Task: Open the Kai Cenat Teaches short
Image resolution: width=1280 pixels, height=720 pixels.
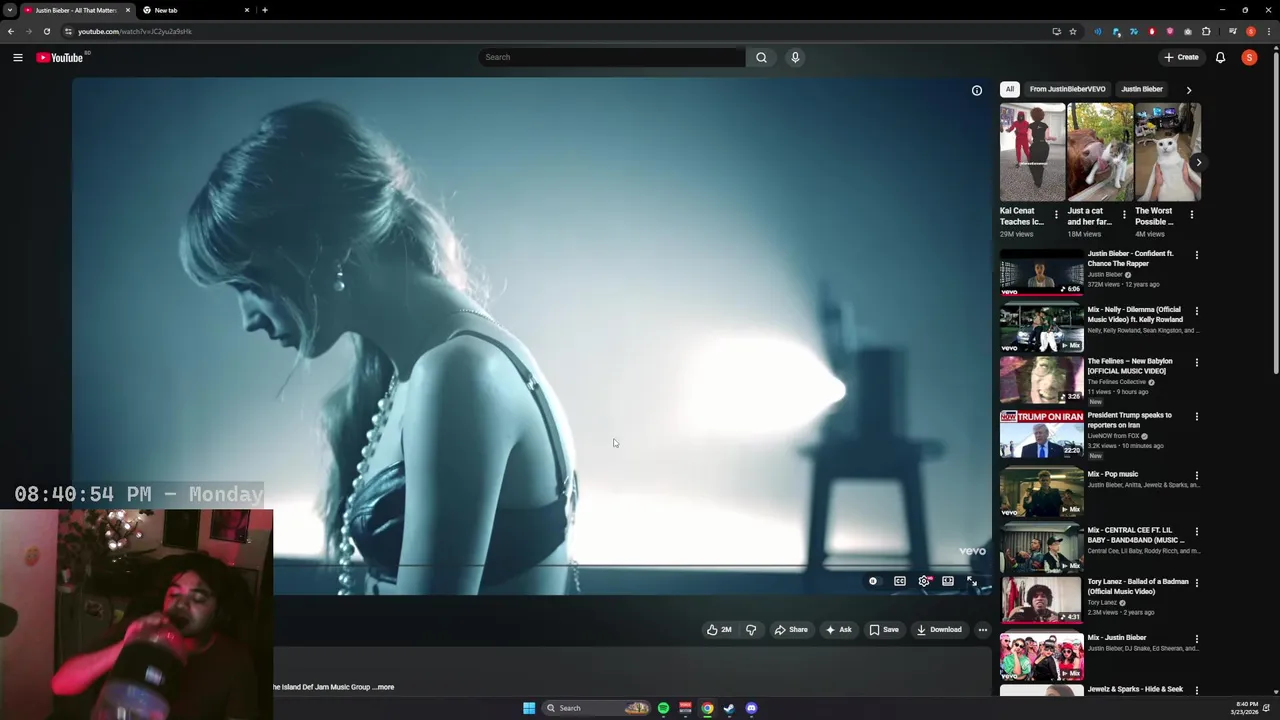Action: coord(1032,152)
